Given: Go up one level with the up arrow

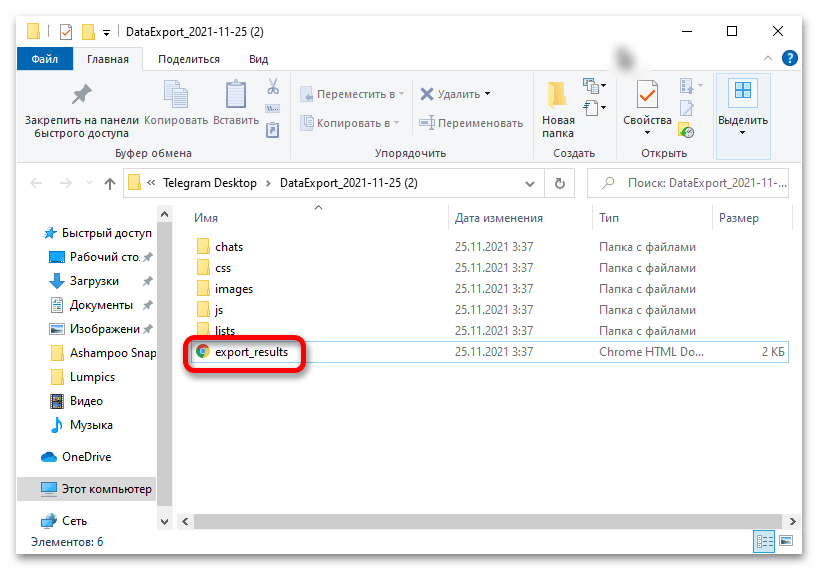Looking at the screenshot, I should tap(110, 183).
